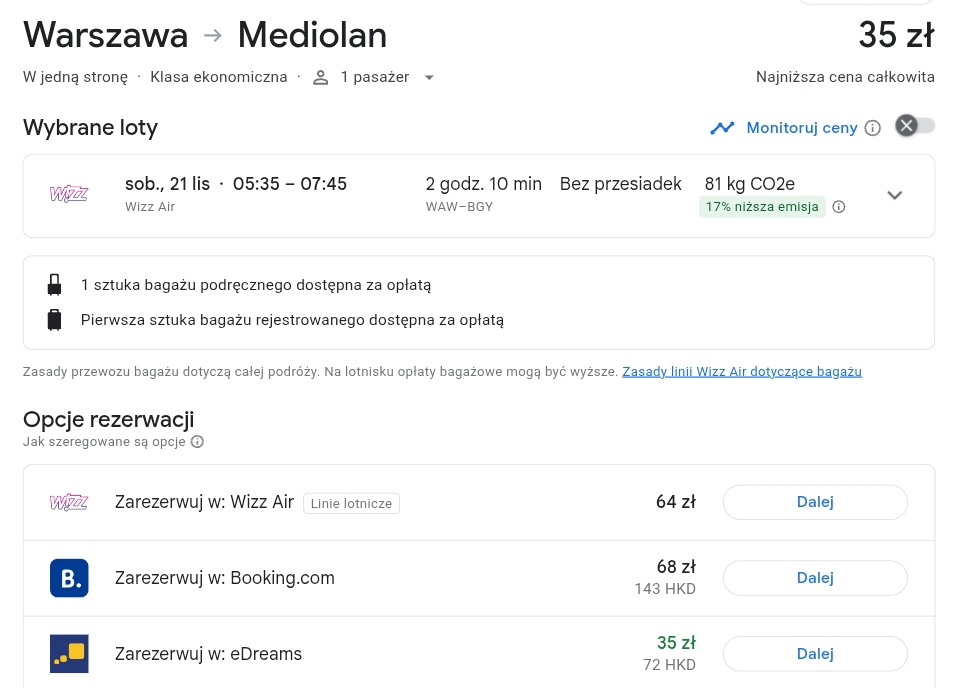The height and width of the screenshot is (688, 955).
Task: Click Dalej for the Booking.com option
Action: [815, 578]
